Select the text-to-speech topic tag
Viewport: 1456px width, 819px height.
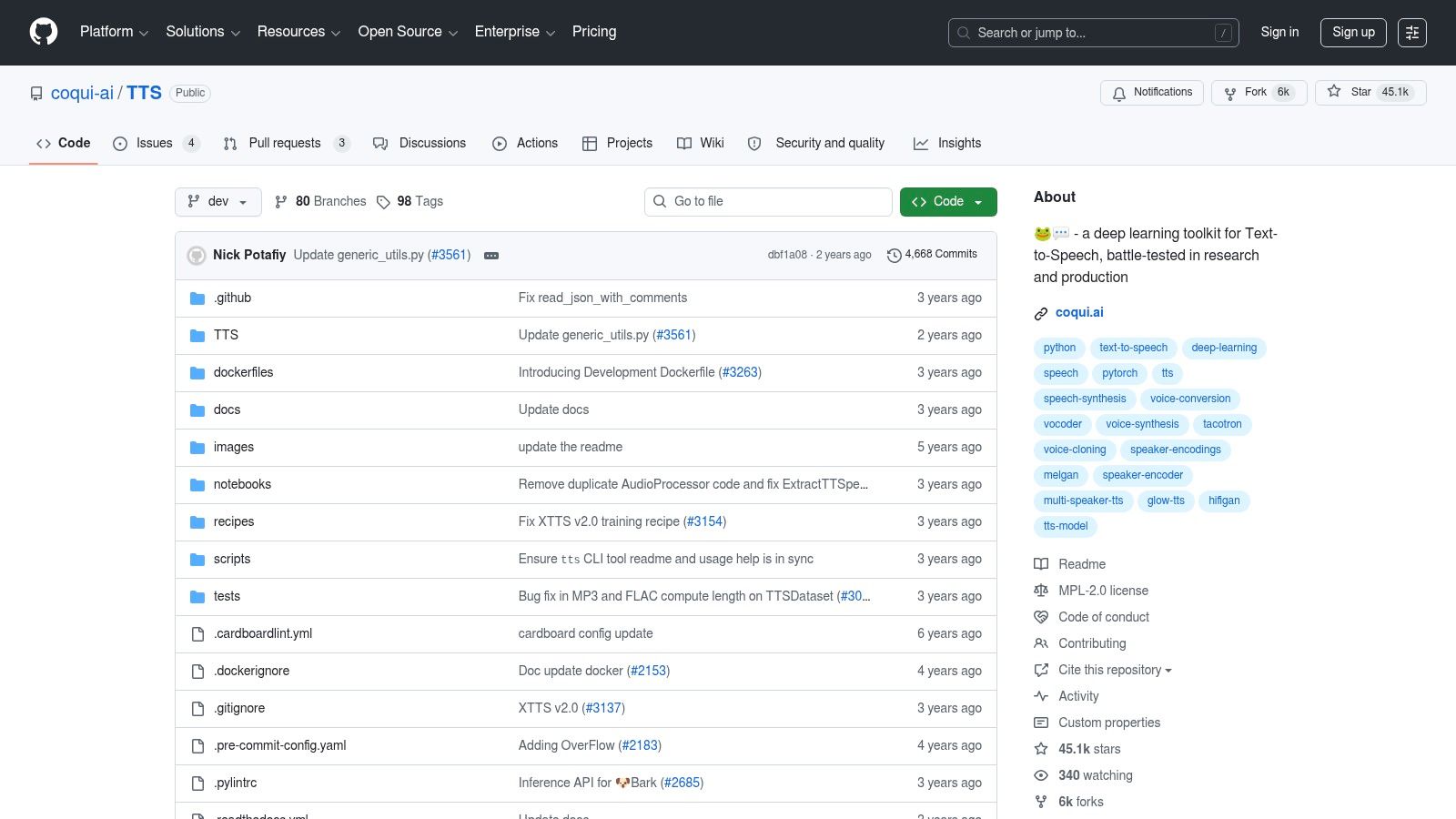(x=1133, y=348)
